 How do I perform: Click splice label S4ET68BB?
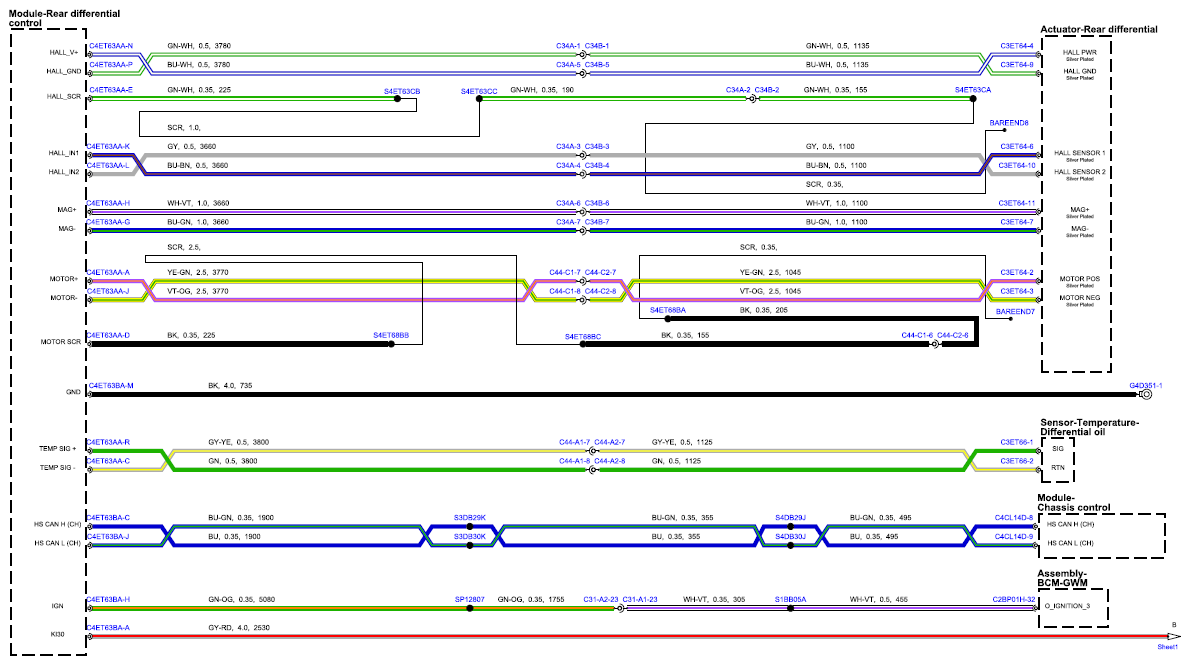tap(391, 336)
